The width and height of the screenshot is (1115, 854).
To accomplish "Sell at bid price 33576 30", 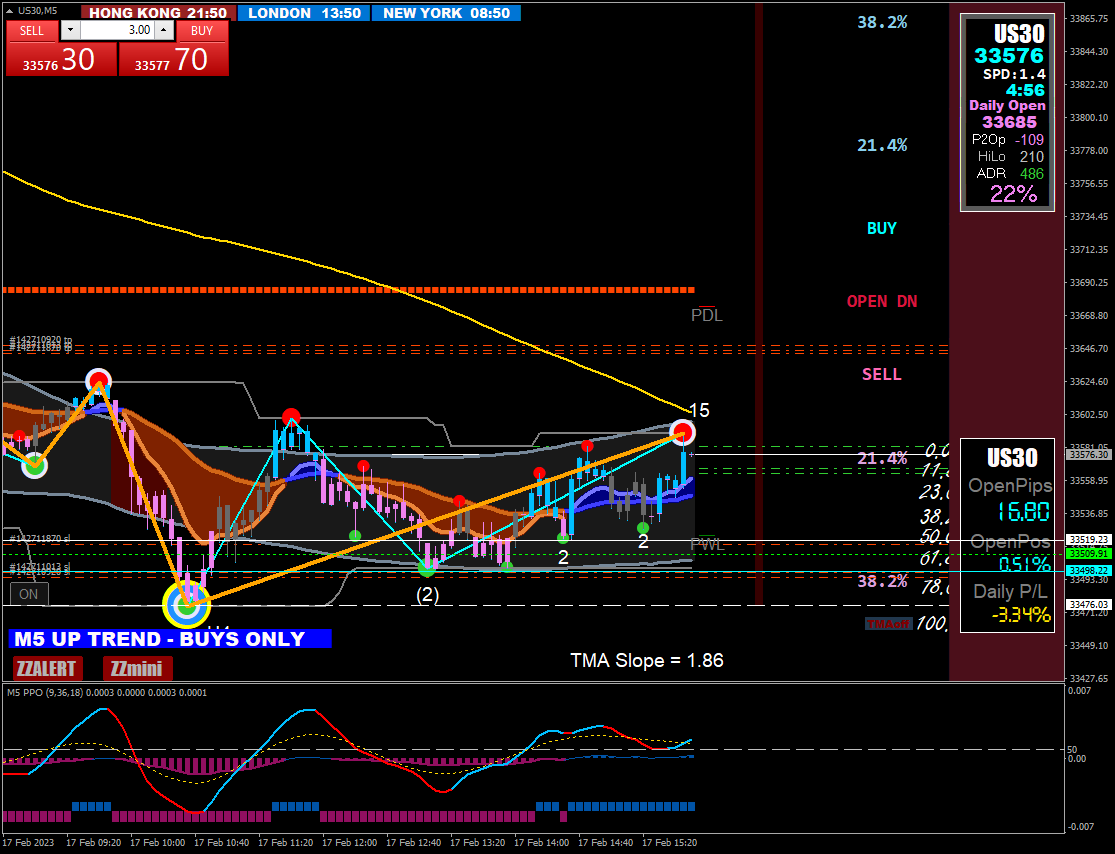I will click(61, 59).
